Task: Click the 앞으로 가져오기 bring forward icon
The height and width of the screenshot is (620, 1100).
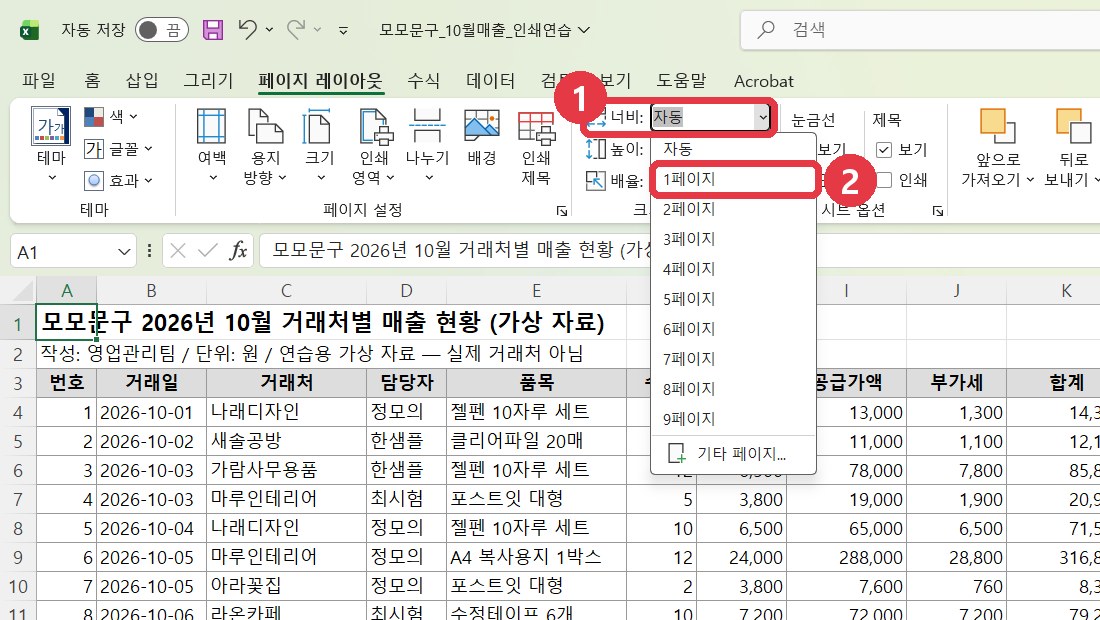Action: (996, 126)
